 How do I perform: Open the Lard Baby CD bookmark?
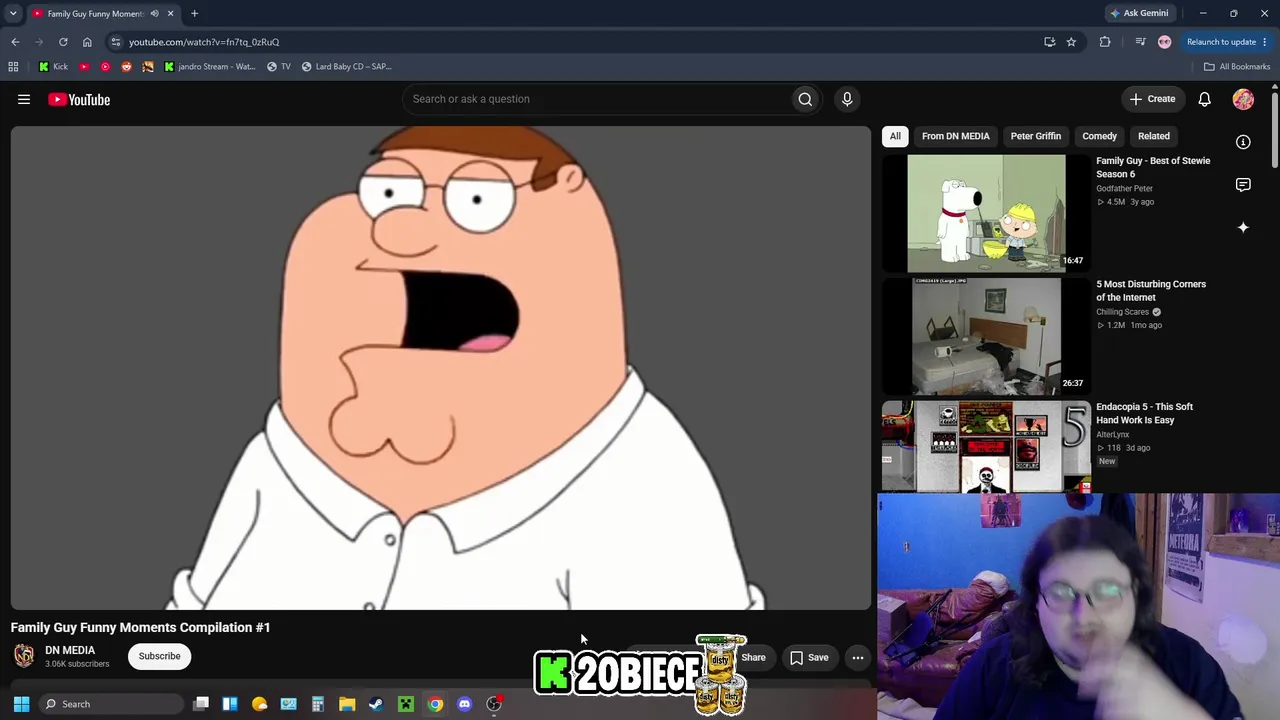click(x=346, y=67)
